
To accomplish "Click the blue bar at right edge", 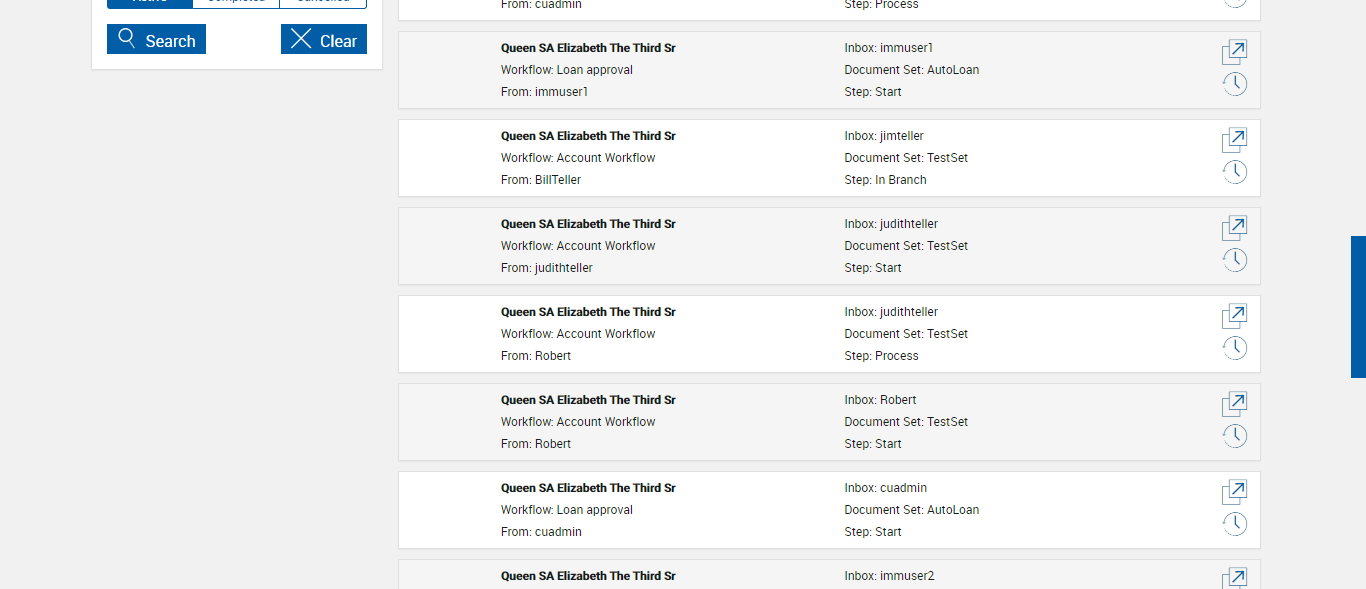I will pos(1358,306).
